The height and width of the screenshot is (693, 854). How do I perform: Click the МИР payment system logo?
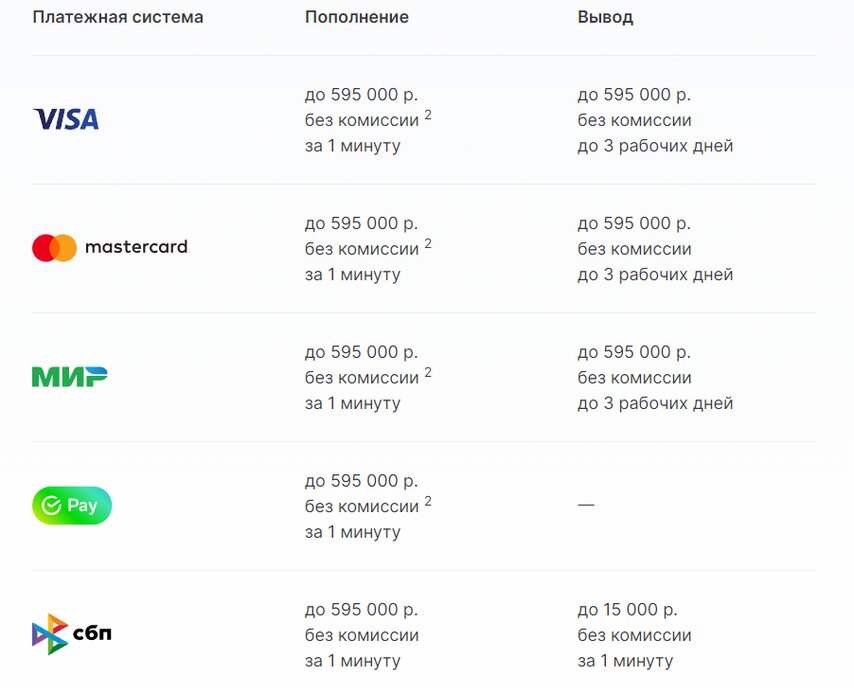click(69, 377)
